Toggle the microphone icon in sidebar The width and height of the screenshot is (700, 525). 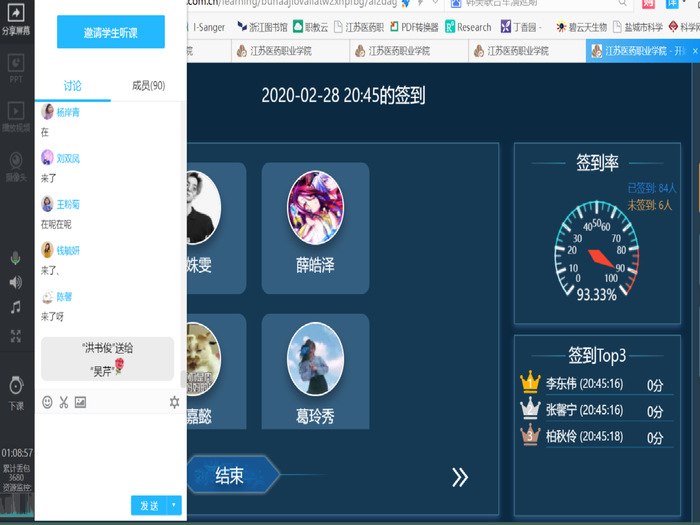pos(16,258)
